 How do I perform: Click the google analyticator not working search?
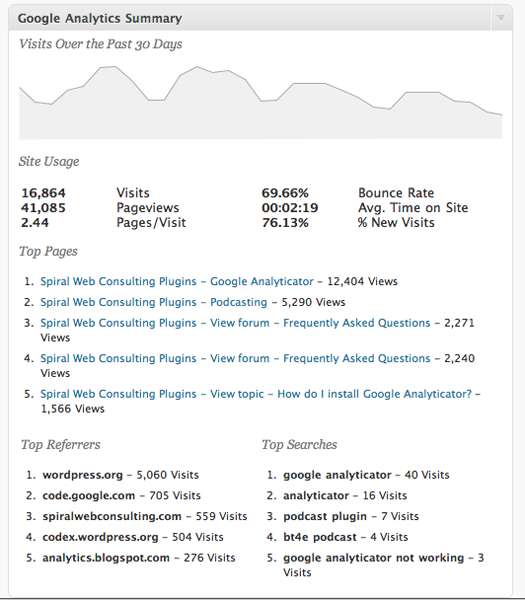(373, 558)
